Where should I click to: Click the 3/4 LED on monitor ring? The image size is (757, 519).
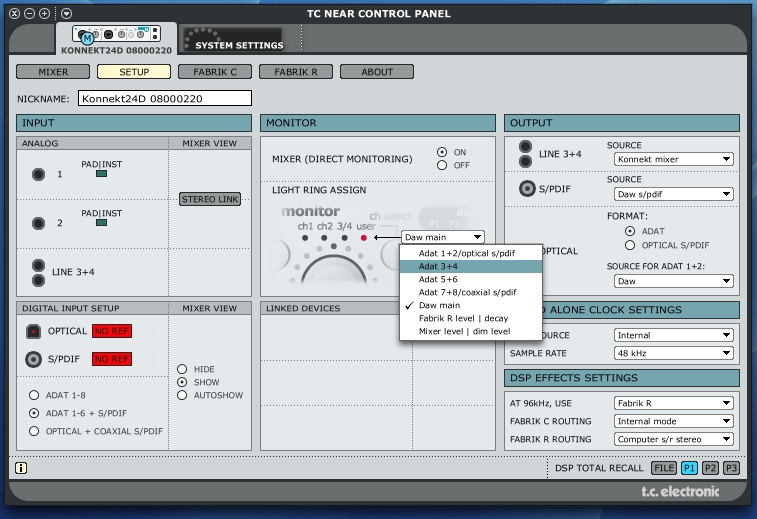[x=344, y=238]
